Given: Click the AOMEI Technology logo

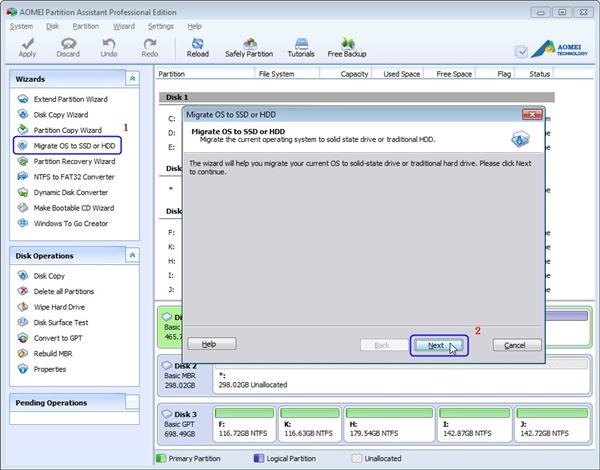Looking at the screenshot, I should (x=559, y=49).
